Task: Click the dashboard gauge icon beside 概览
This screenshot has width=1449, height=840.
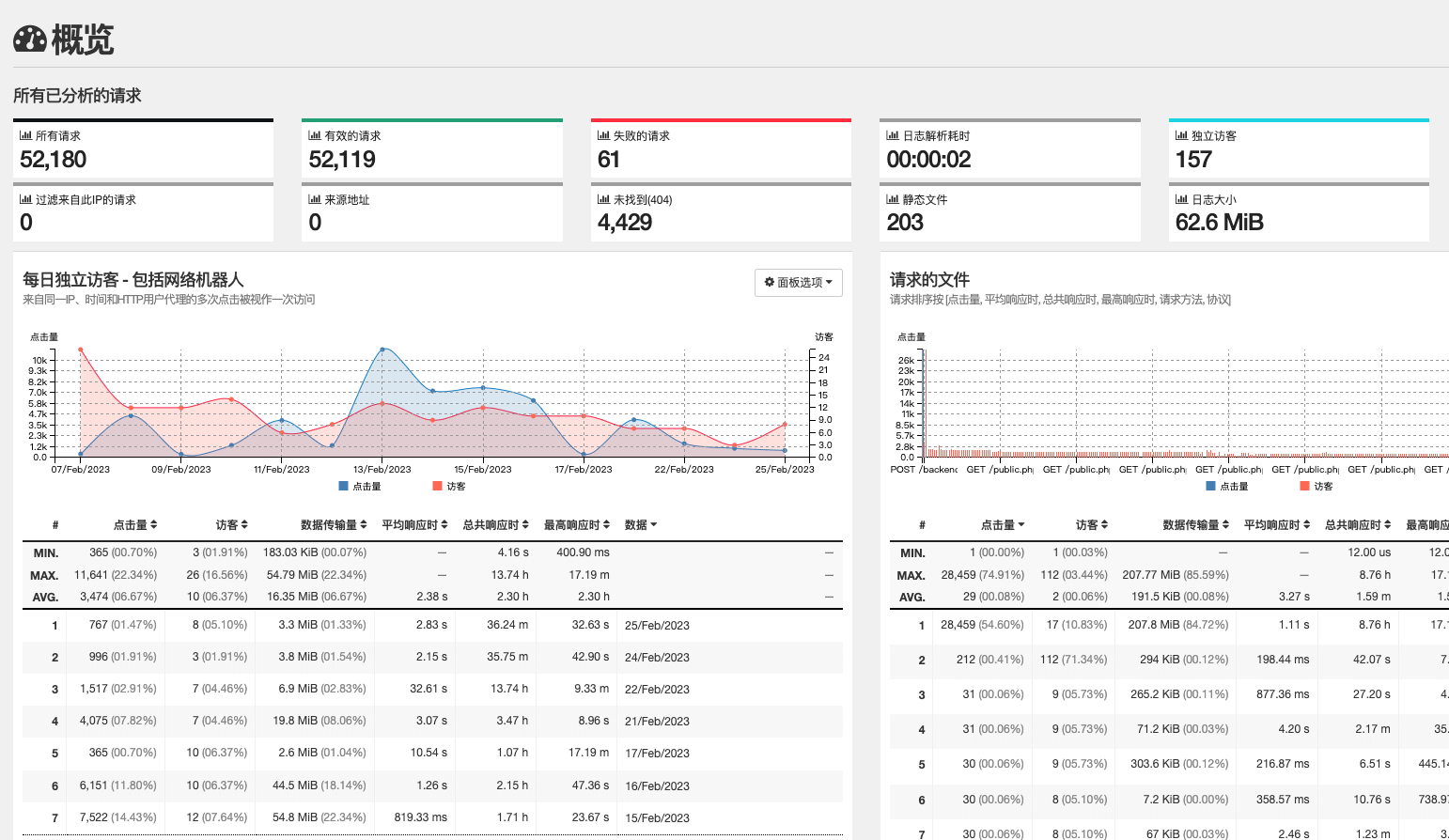Action: pyautogui.click(x=29, y=39)
